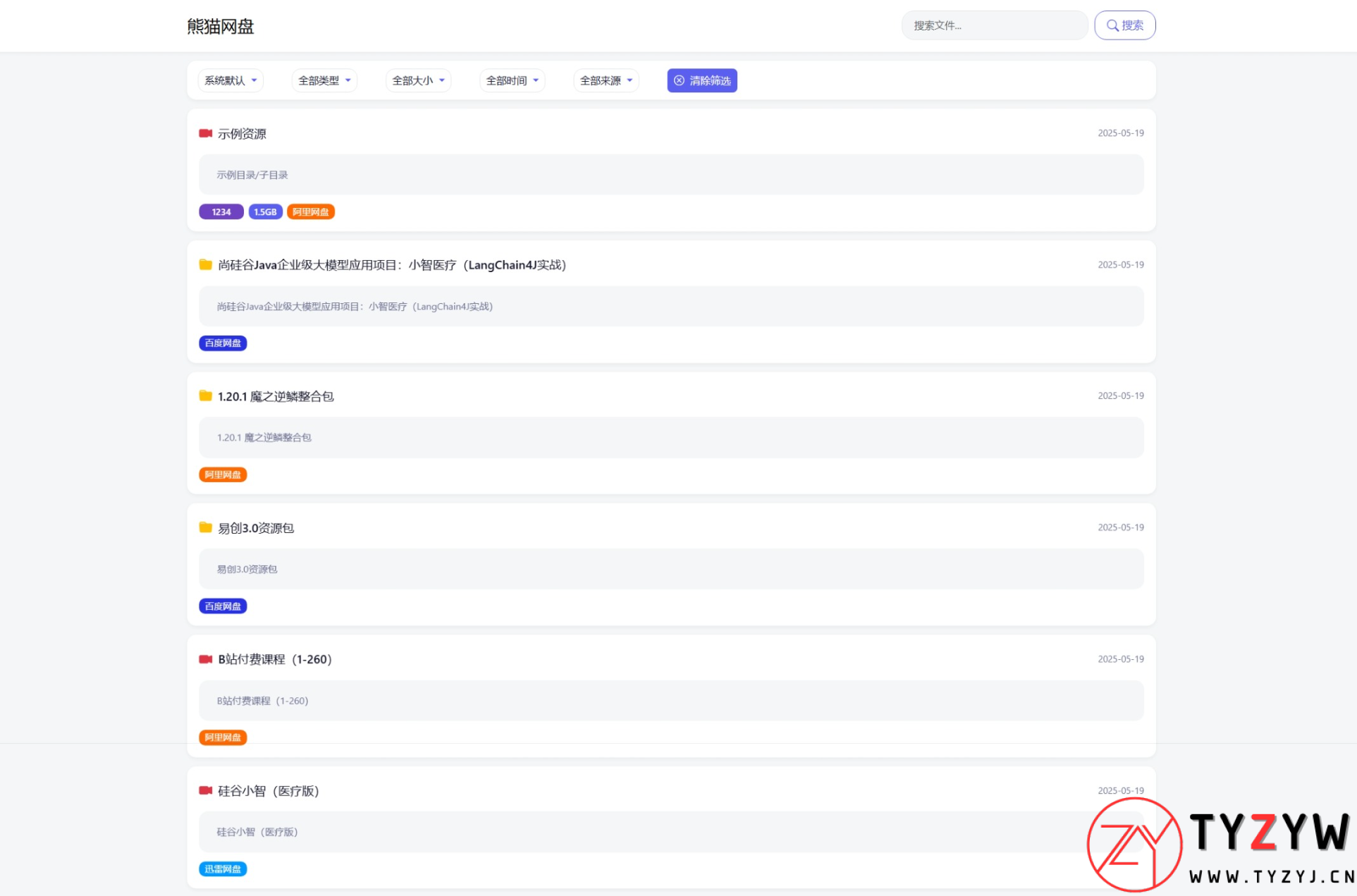Image resolution: width=1357 pixels, height=896 pixels.
Task: Focus the 搜索文件 search input
Action: [x=994, y=25]
